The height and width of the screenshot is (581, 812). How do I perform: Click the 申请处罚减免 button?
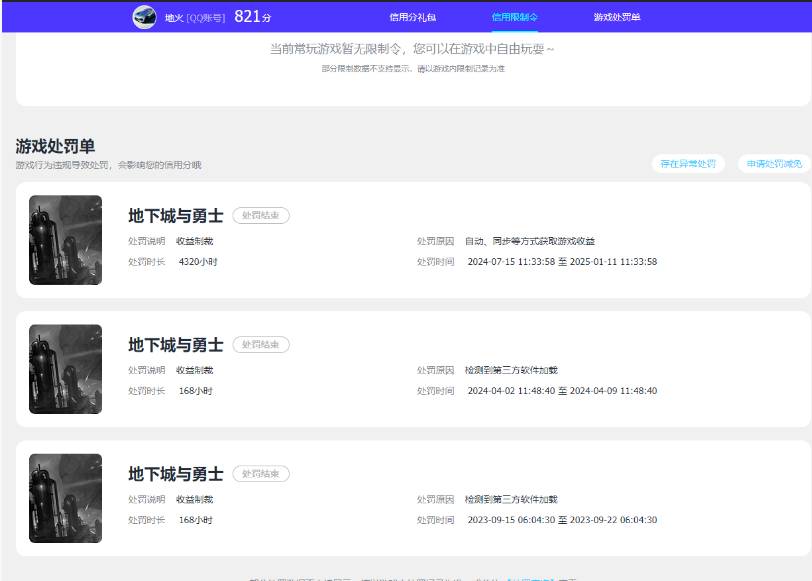(x=774, y=164)
